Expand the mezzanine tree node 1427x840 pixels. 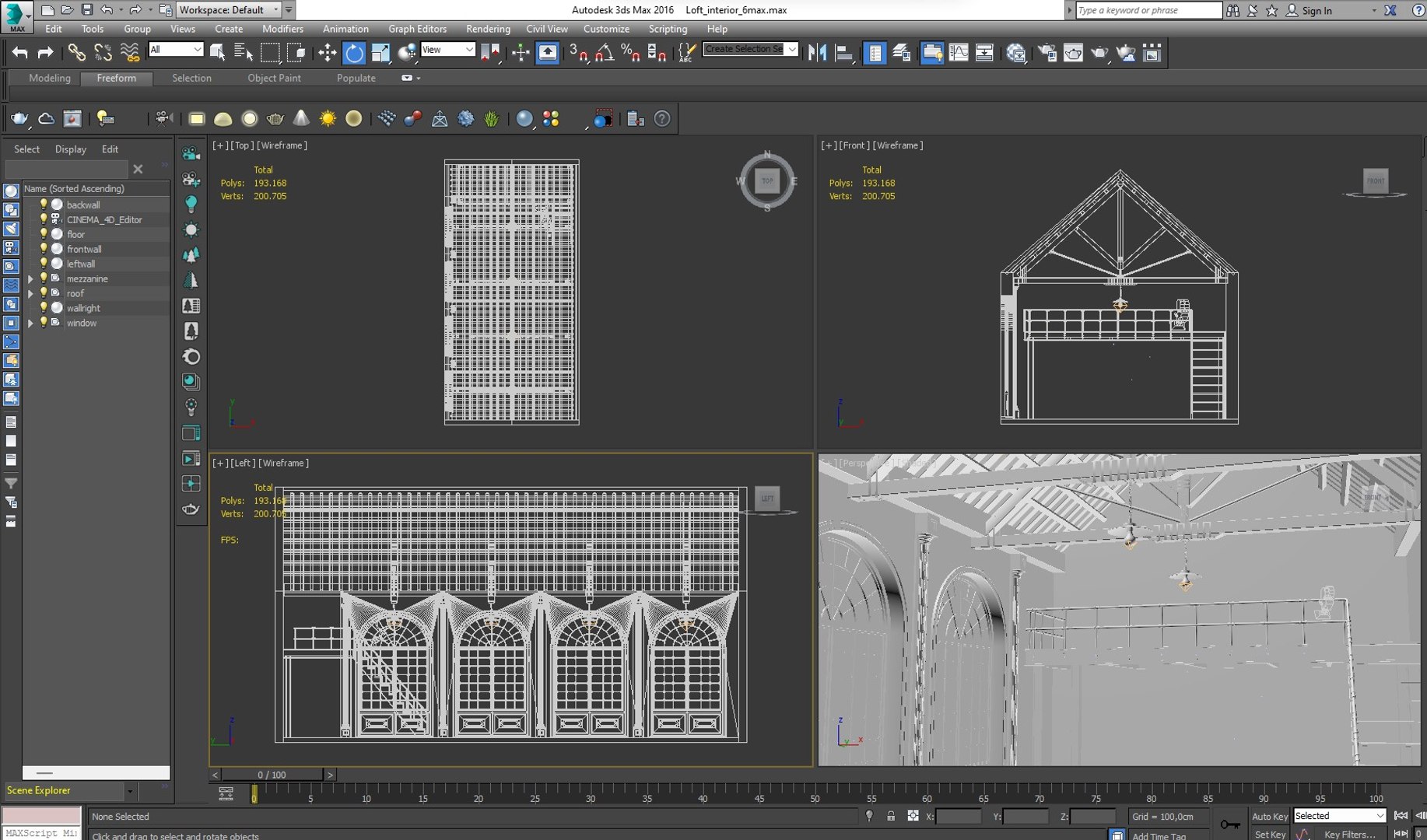[30, 278]
